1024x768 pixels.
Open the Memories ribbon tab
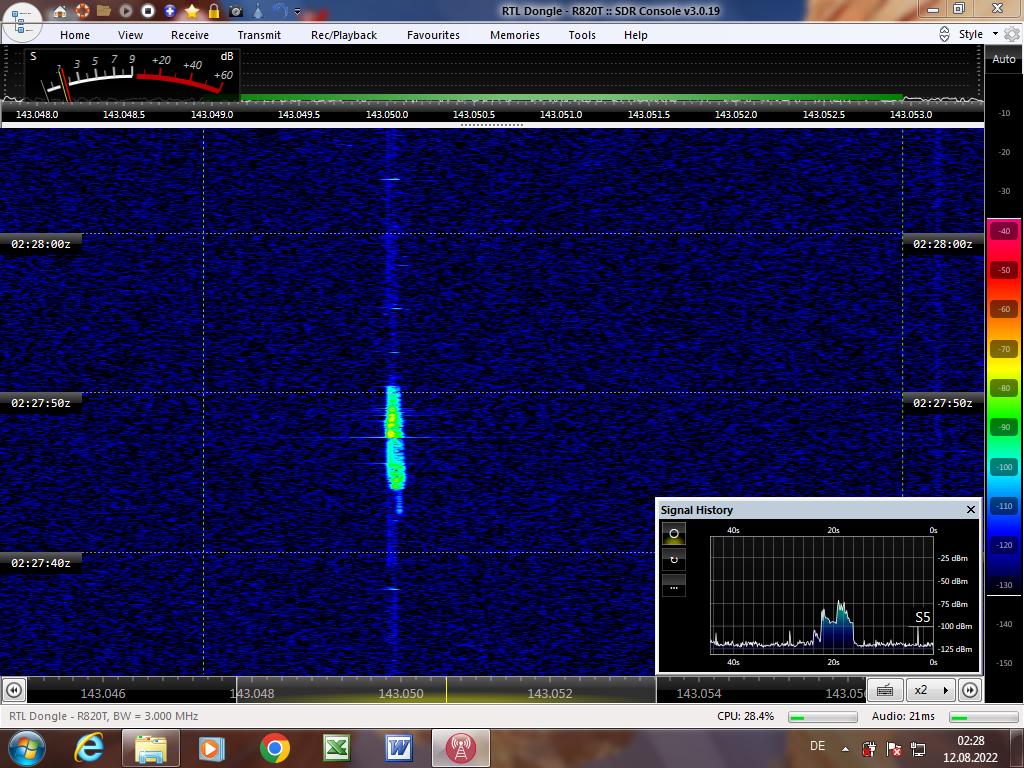515,35
